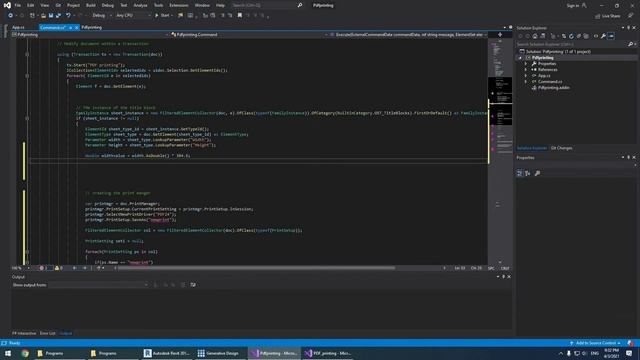Click the Collapse All icon in Solution Explorer
Viewport: 640px width, 360px height.
(578, 36)
